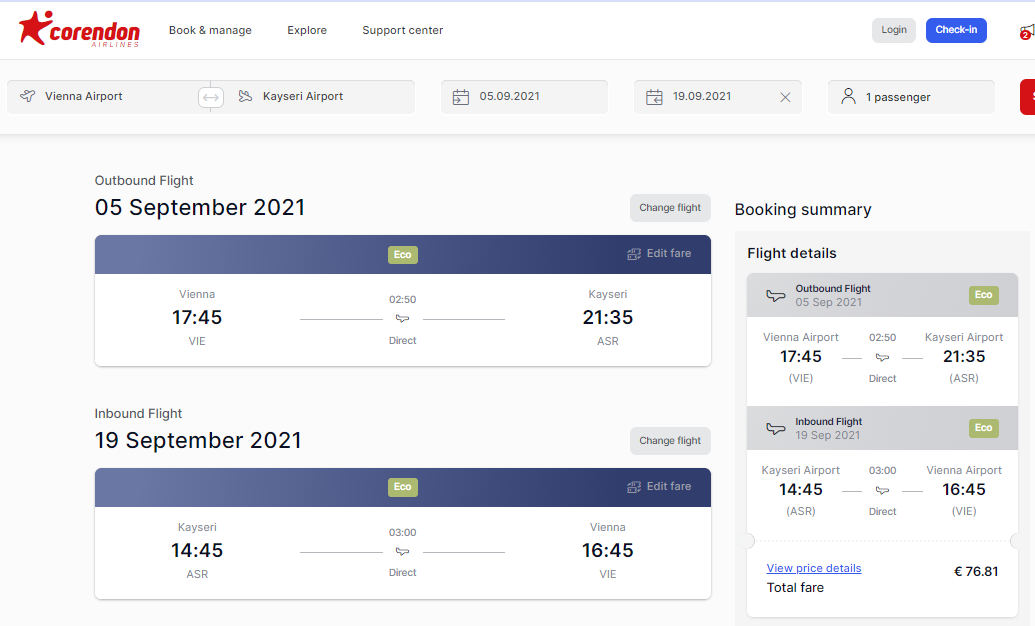Screen dimensions: 1035x626
Task: Click the Corendon Airlines star logo
Action: pos(79,29)
